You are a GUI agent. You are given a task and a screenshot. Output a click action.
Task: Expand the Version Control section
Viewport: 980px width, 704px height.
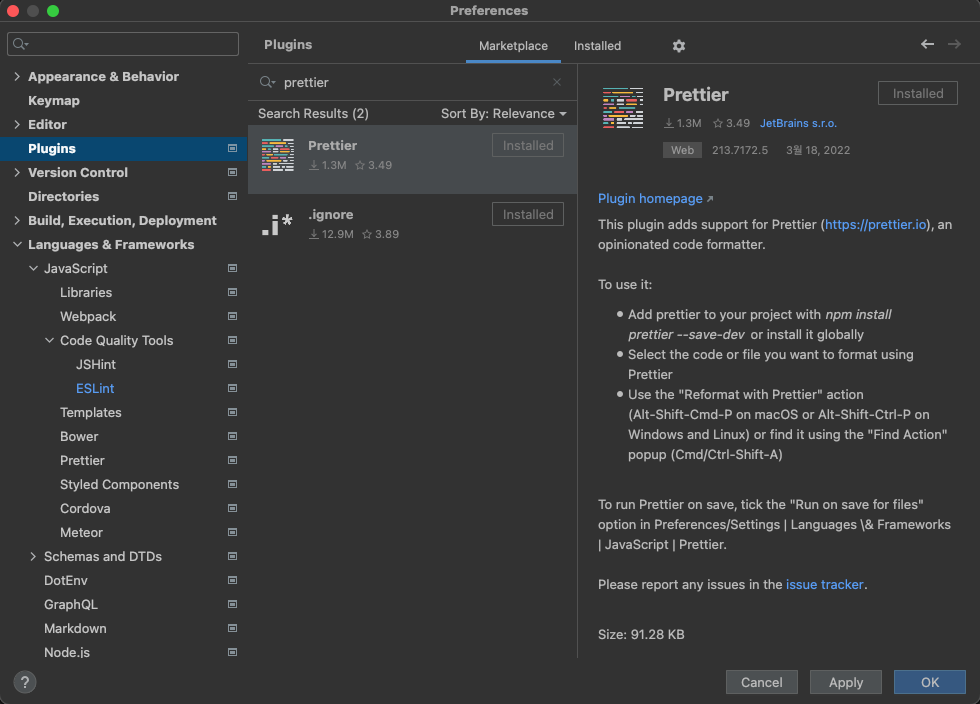coord(17,172)
